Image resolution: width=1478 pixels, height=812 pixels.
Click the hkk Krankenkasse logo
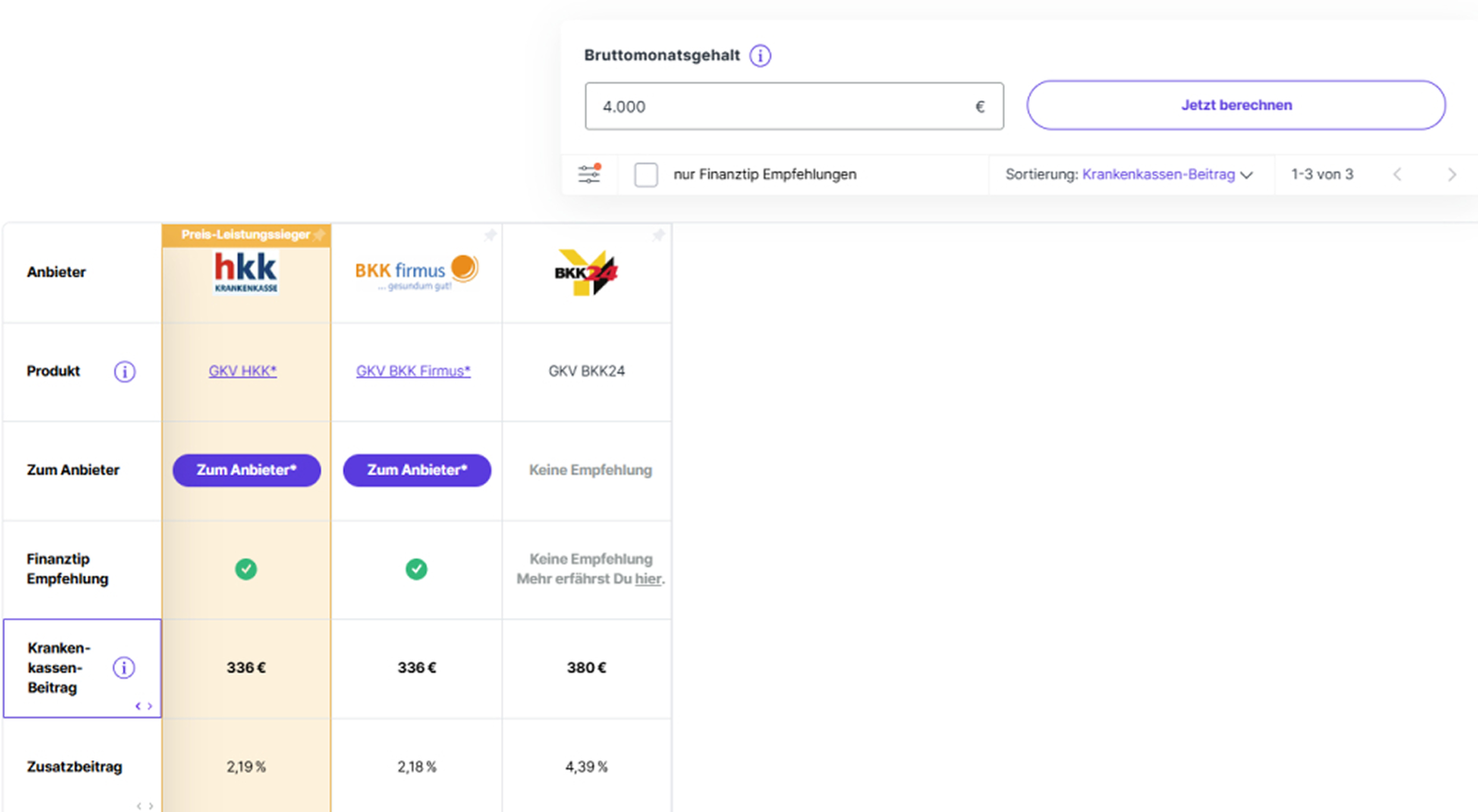[246, 273]
